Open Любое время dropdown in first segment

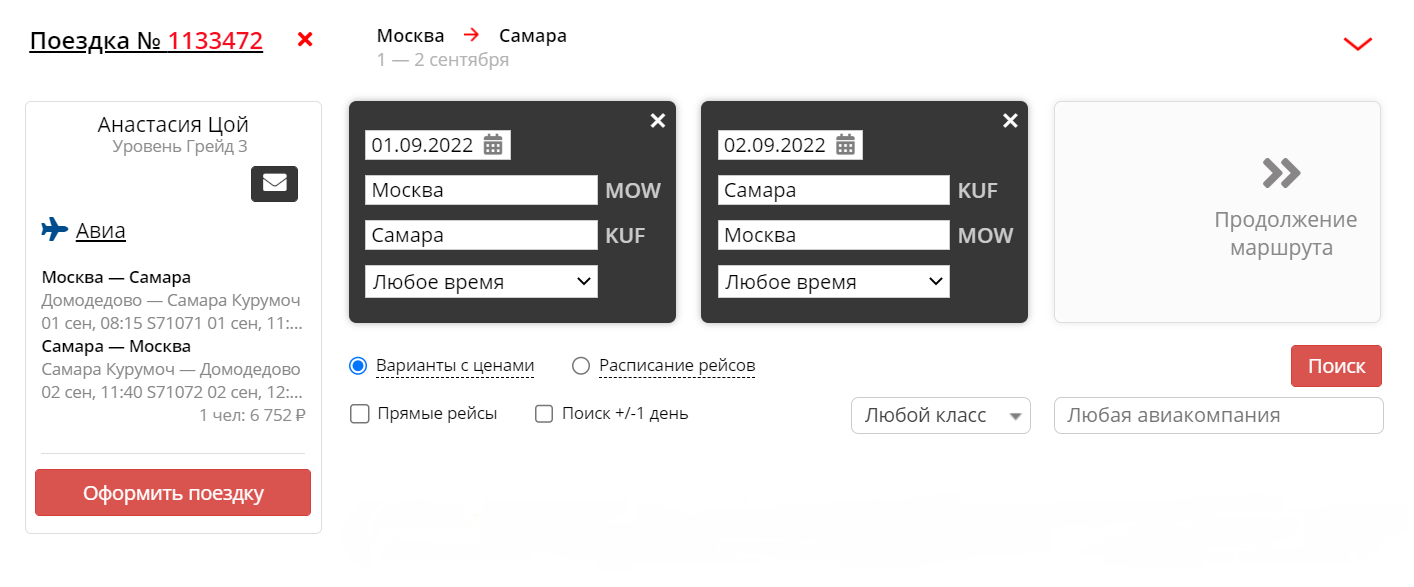[481, 282]
